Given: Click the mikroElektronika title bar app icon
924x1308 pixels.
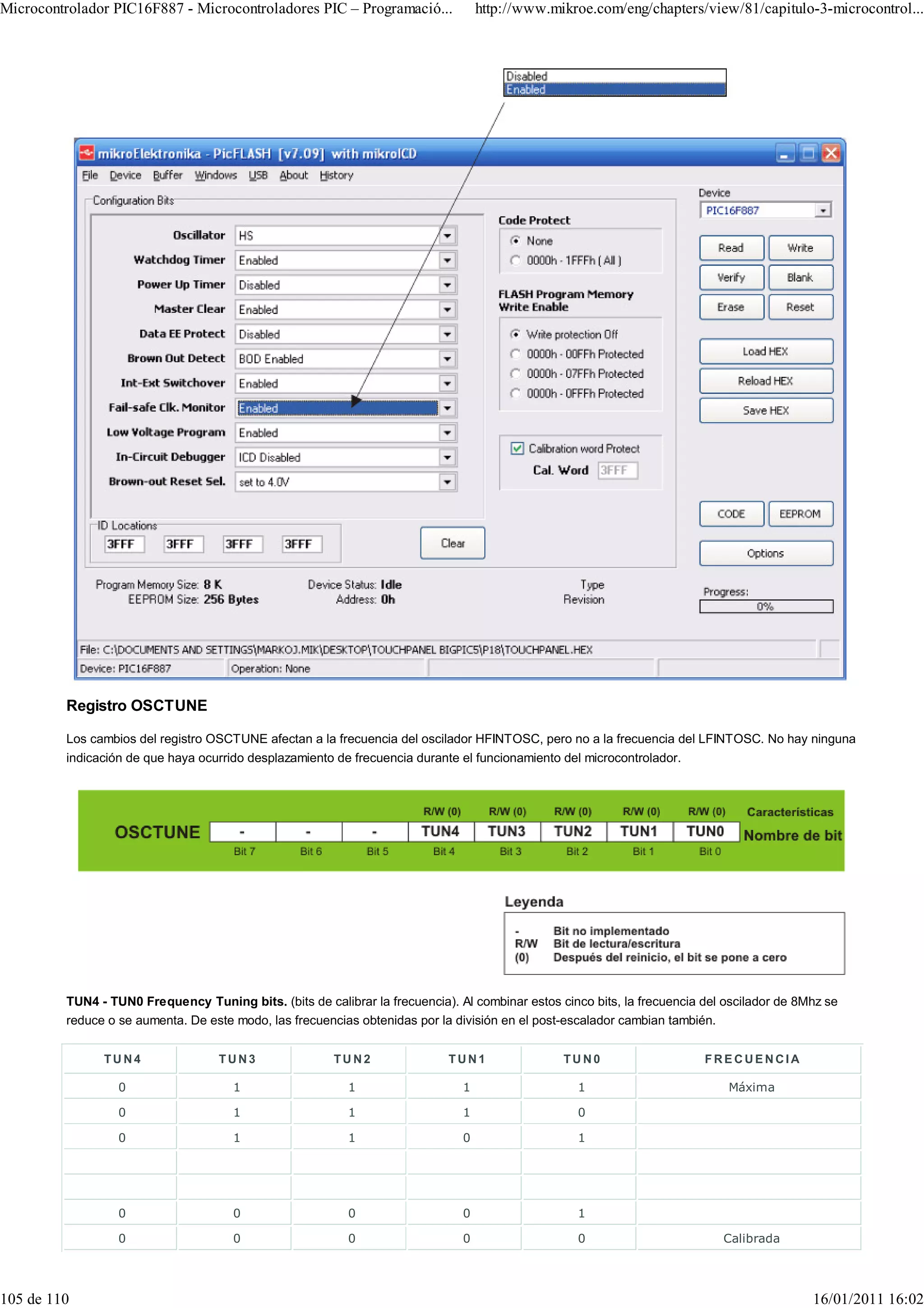Looking at the screenshot, I should tap(87, 153).
